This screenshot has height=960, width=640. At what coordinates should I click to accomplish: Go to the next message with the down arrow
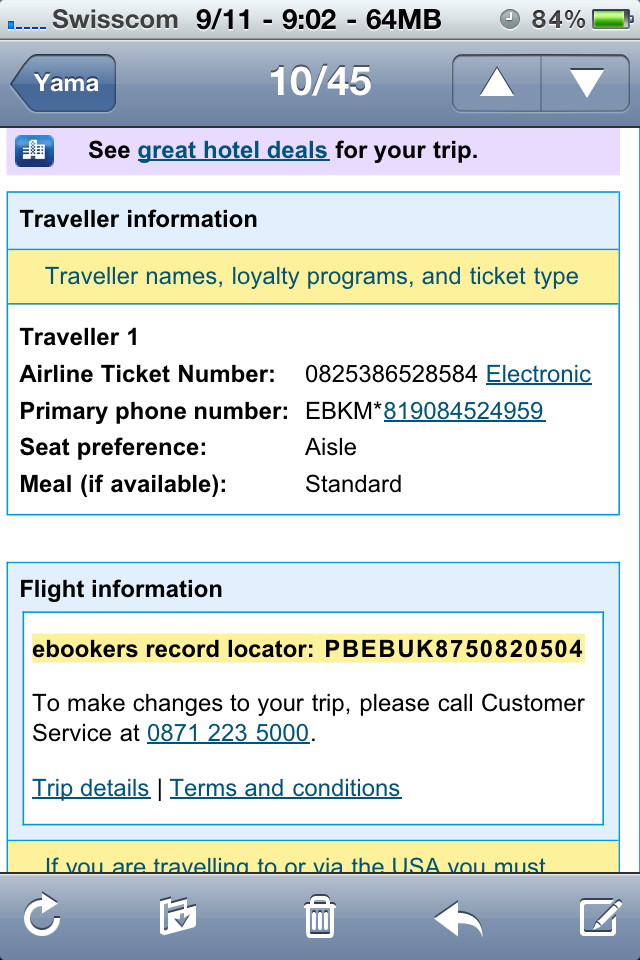click(x=585, y=83)
